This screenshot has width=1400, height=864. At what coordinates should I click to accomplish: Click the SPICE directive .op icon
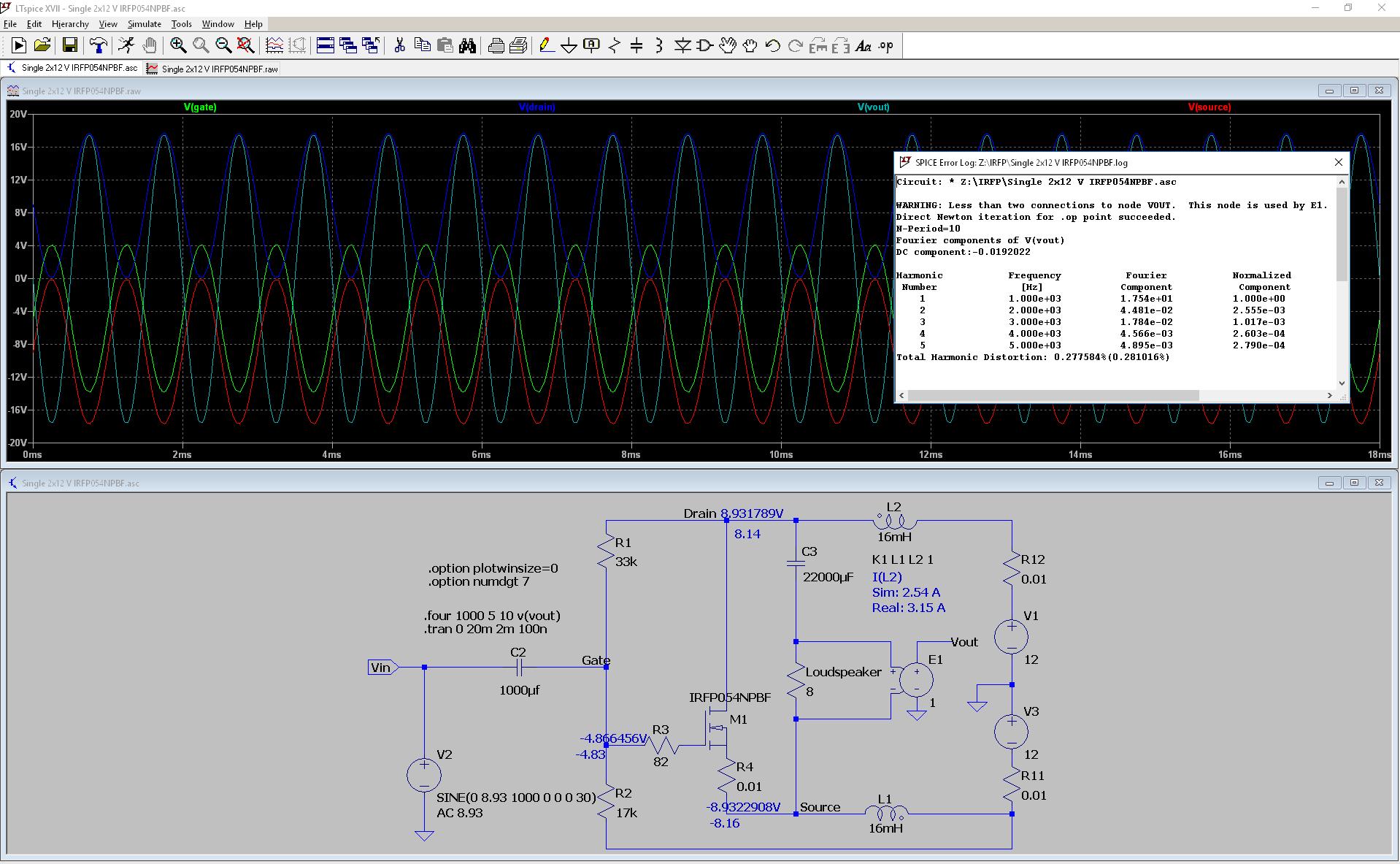[885, 46]
